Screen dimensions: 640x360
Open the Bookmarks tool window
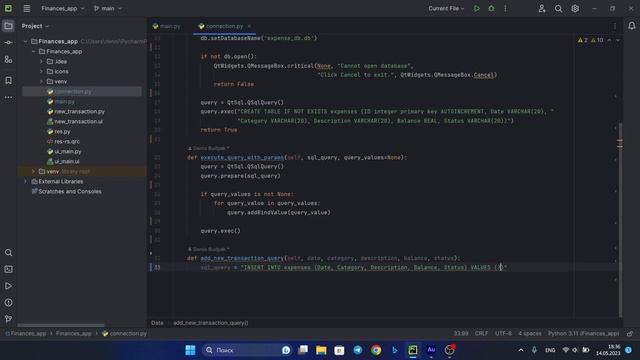[x=8, y=80]
